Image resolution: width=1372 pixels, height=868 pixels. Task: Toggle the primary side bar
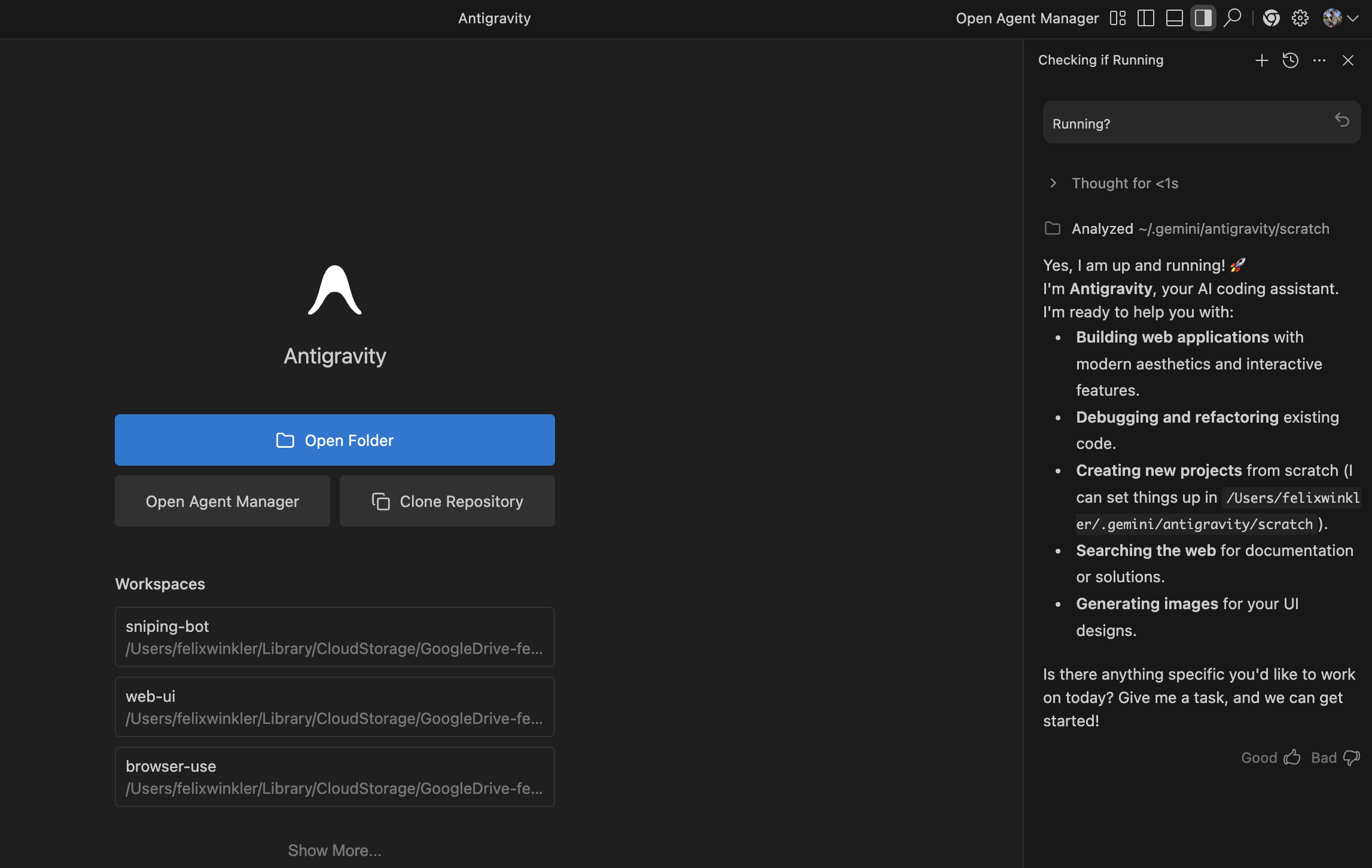pos(1145,18)
